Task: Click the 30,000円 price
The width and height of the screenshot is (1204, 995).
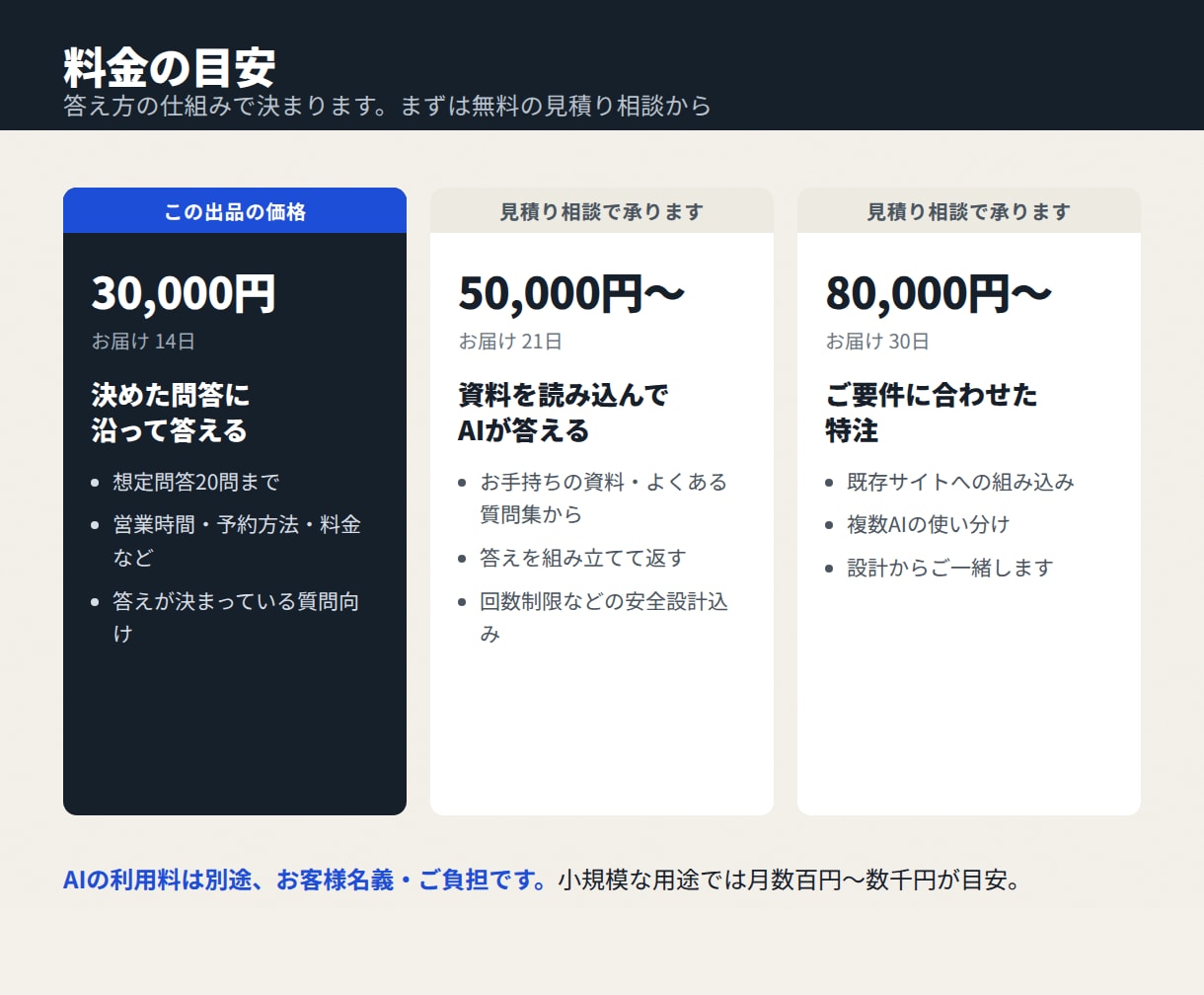Action: [184, 293]
